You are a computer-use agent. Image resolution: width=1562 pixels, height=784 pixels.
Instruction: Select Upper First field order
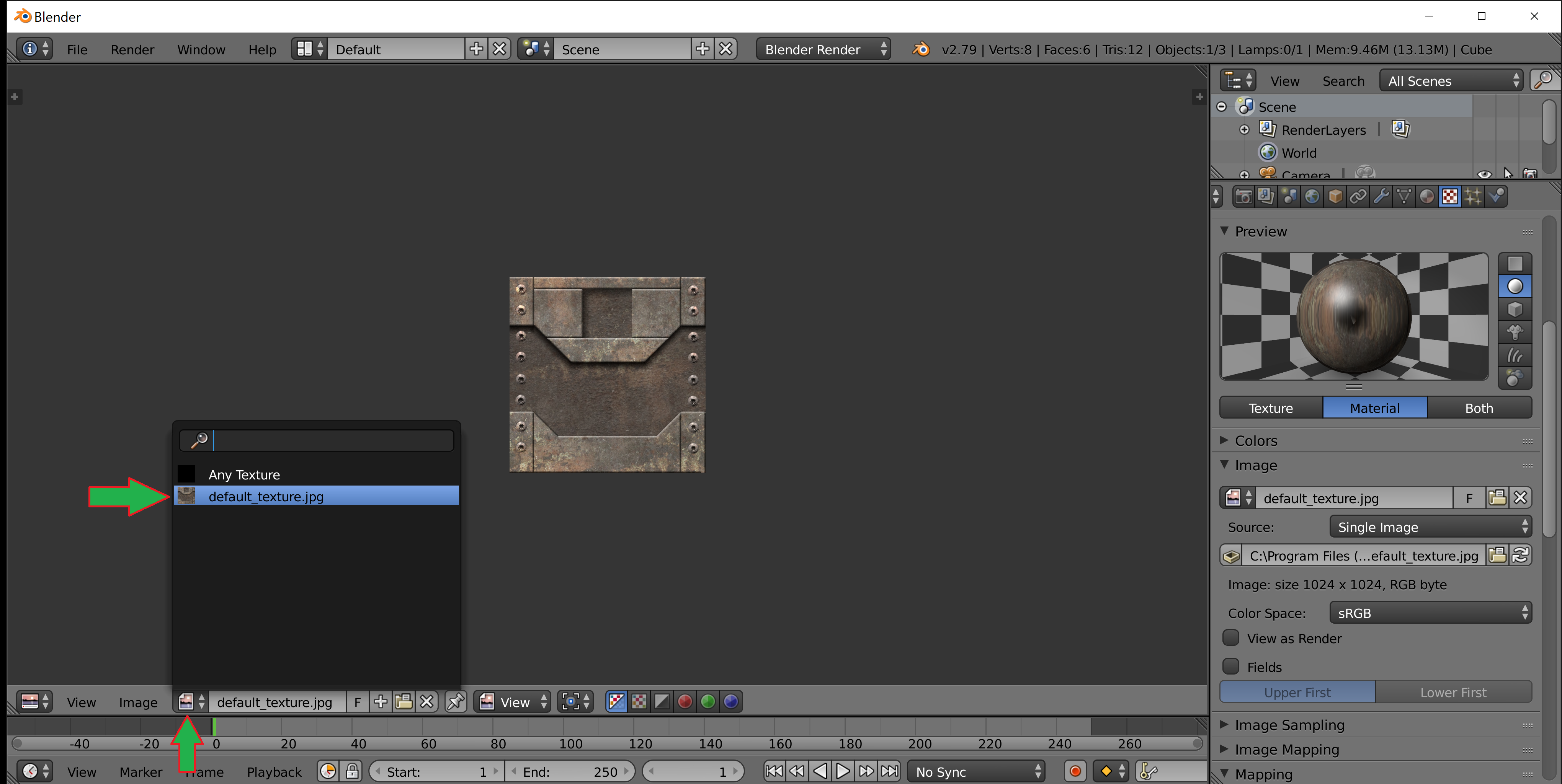(1297, 692)
